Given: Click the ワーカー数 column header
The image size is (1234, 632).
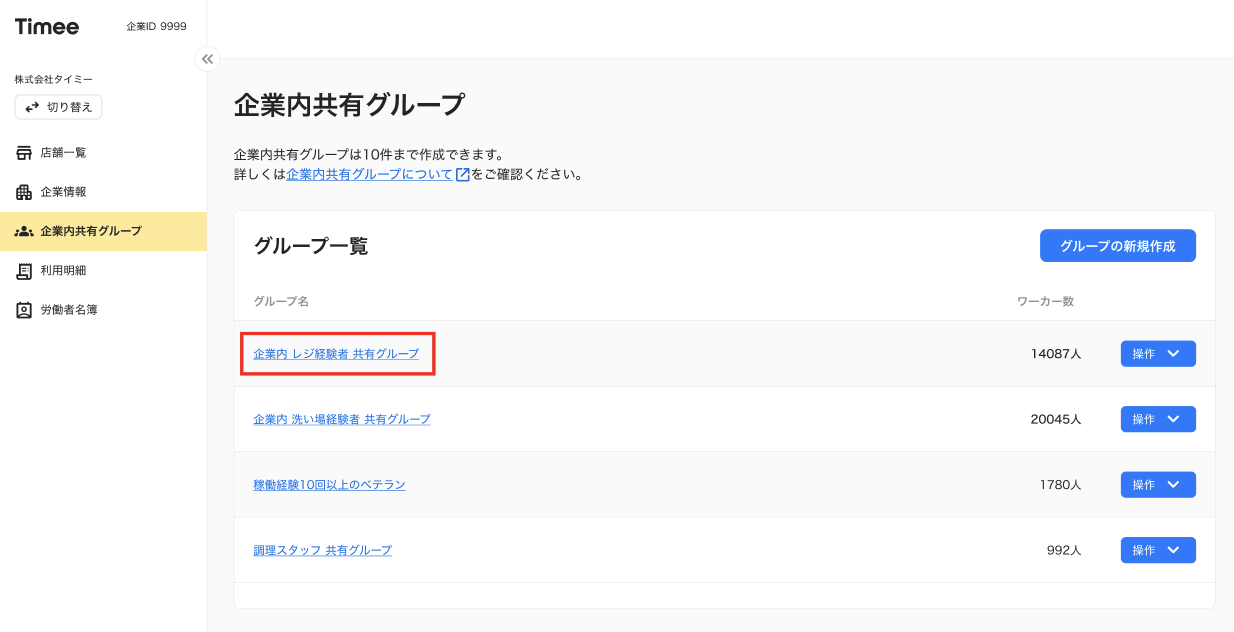Looking at the screenshot, I should [x=1045, y=301].
